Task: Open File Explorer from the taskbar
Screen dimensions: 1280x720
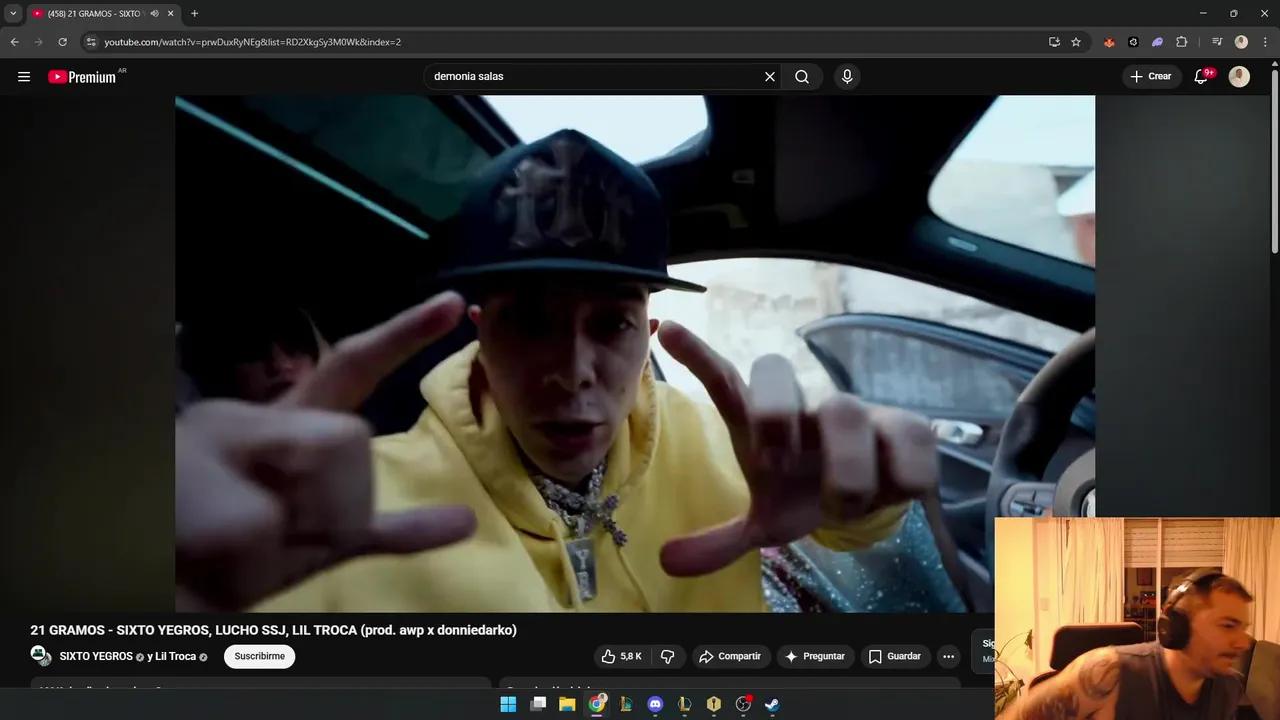Action: click(567, 704)
